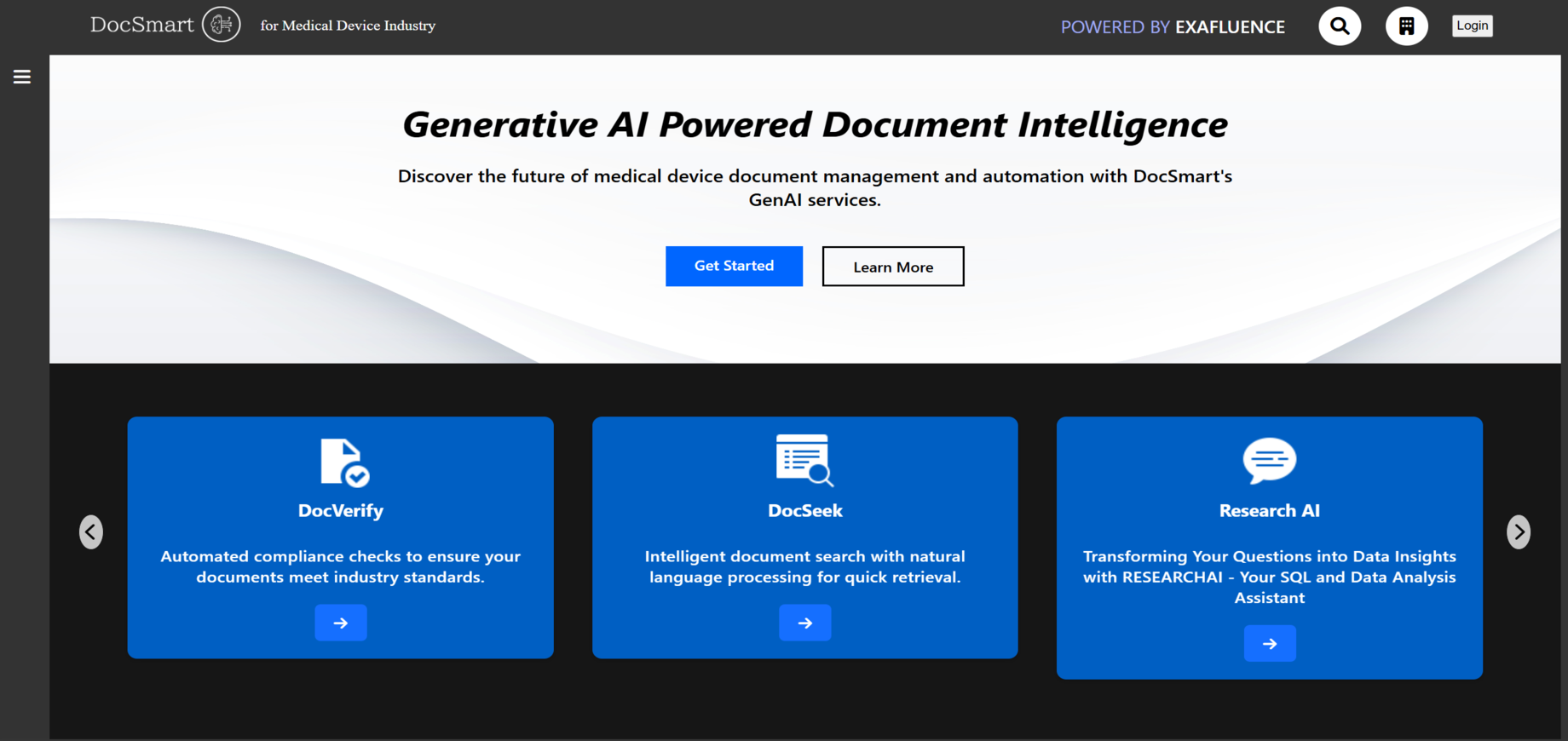Click the DocVerify document checkmark icon
The height and width of the screenshot is (741, 1568).
tap(344, 462)
